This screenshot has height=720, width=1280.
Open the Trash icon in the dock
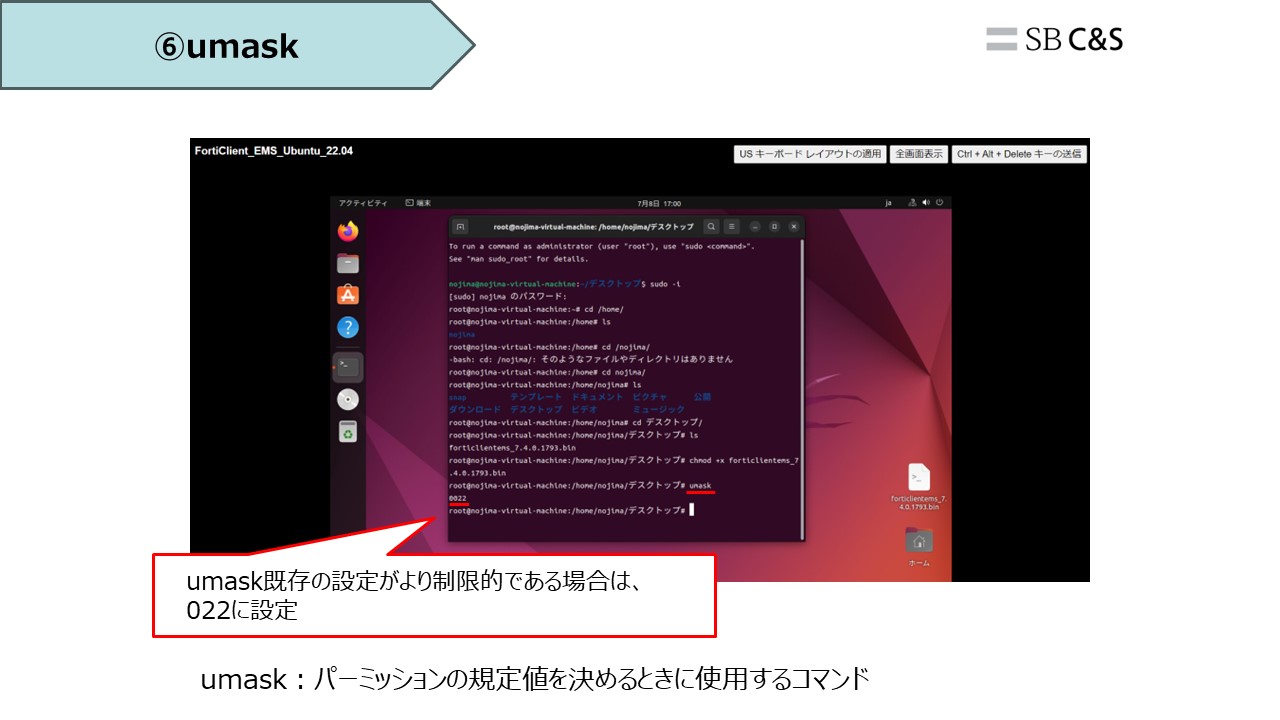click(347, 431)
